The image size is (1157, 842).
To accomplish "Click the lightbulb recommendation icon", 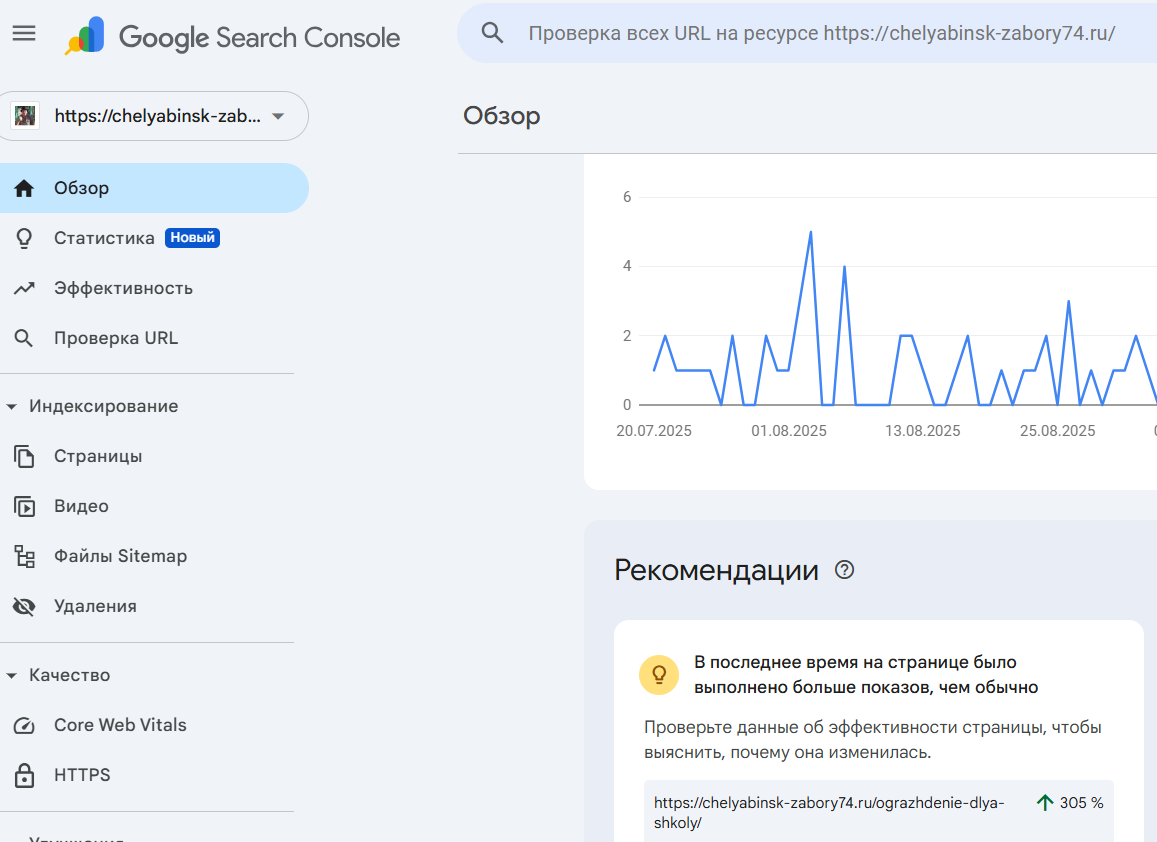I will pyautogui.click(x=659, y=675).
